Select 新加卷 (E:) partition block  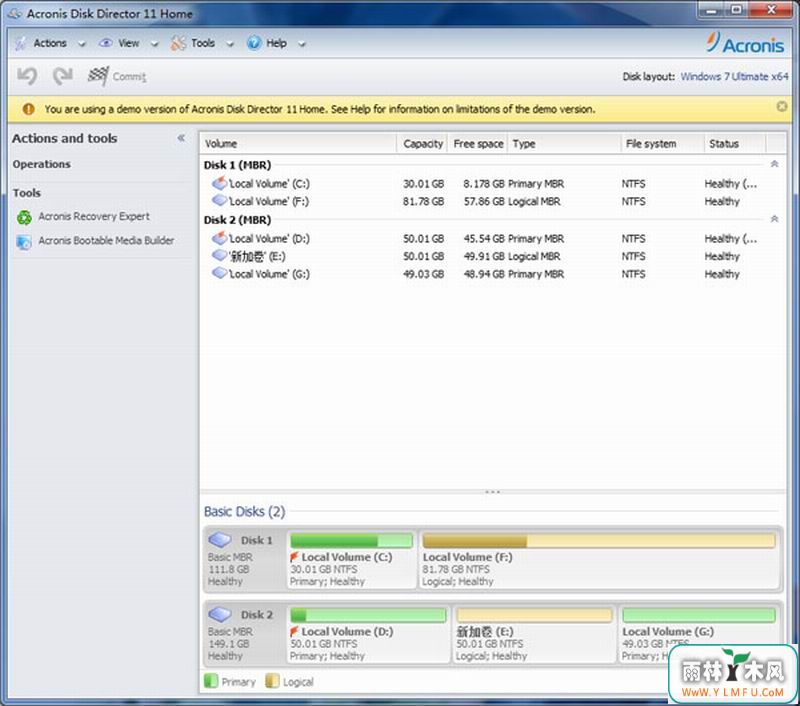[x=534, y=634]
